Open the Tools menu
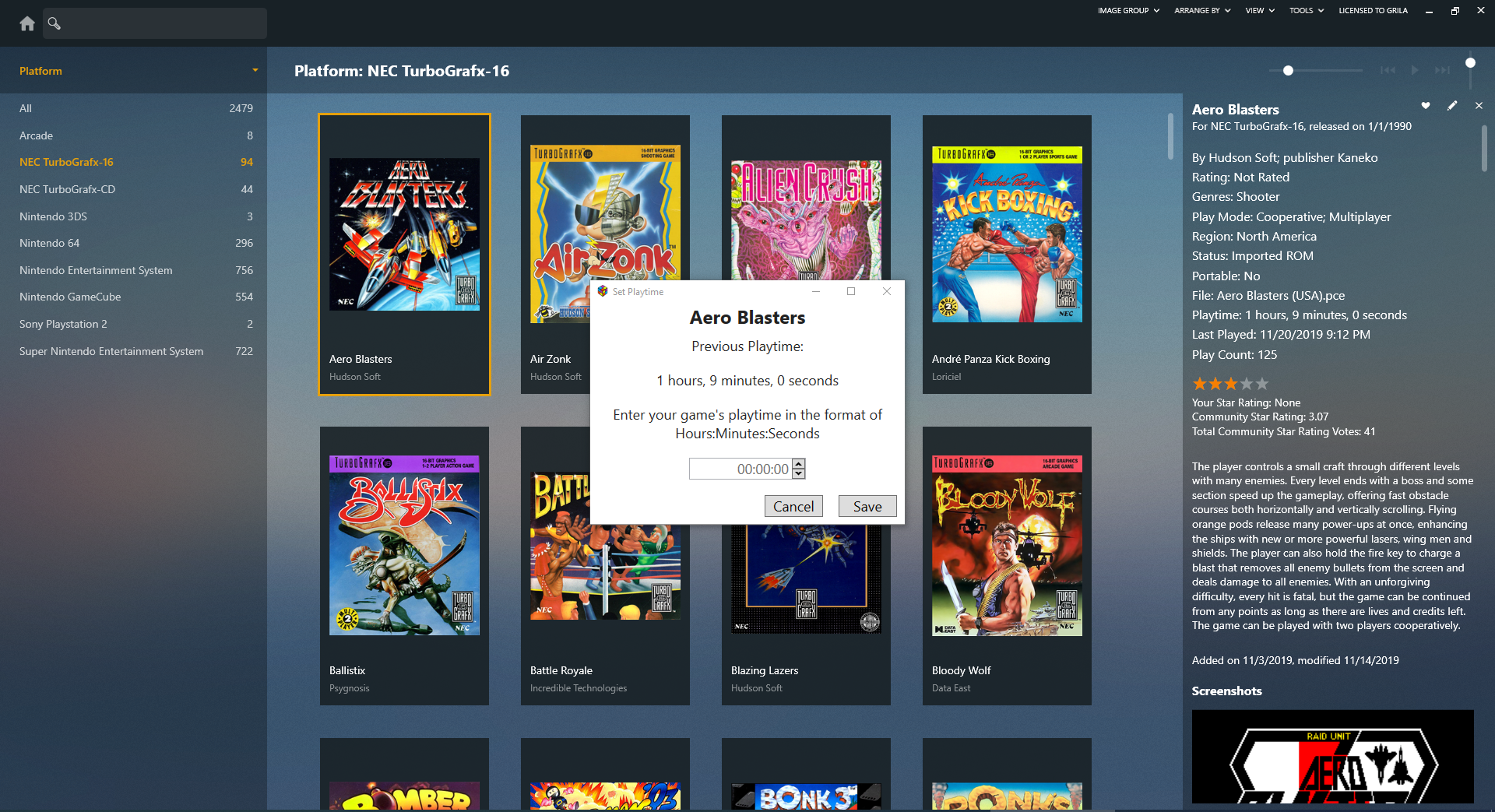The width and height of the screenshot is (1495, 812). click(1306, 11)
